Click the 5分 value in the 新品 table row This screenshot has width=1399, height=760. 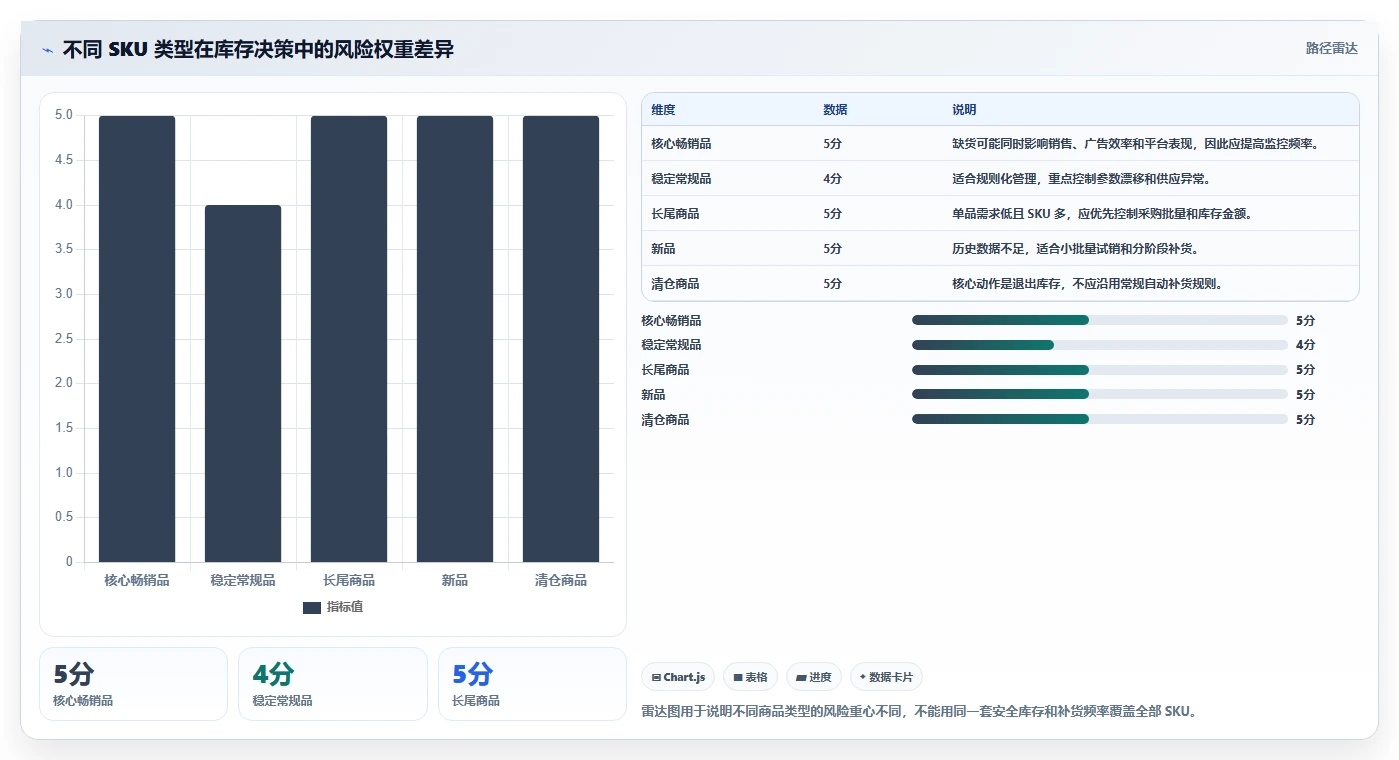(x=832, y=249)
